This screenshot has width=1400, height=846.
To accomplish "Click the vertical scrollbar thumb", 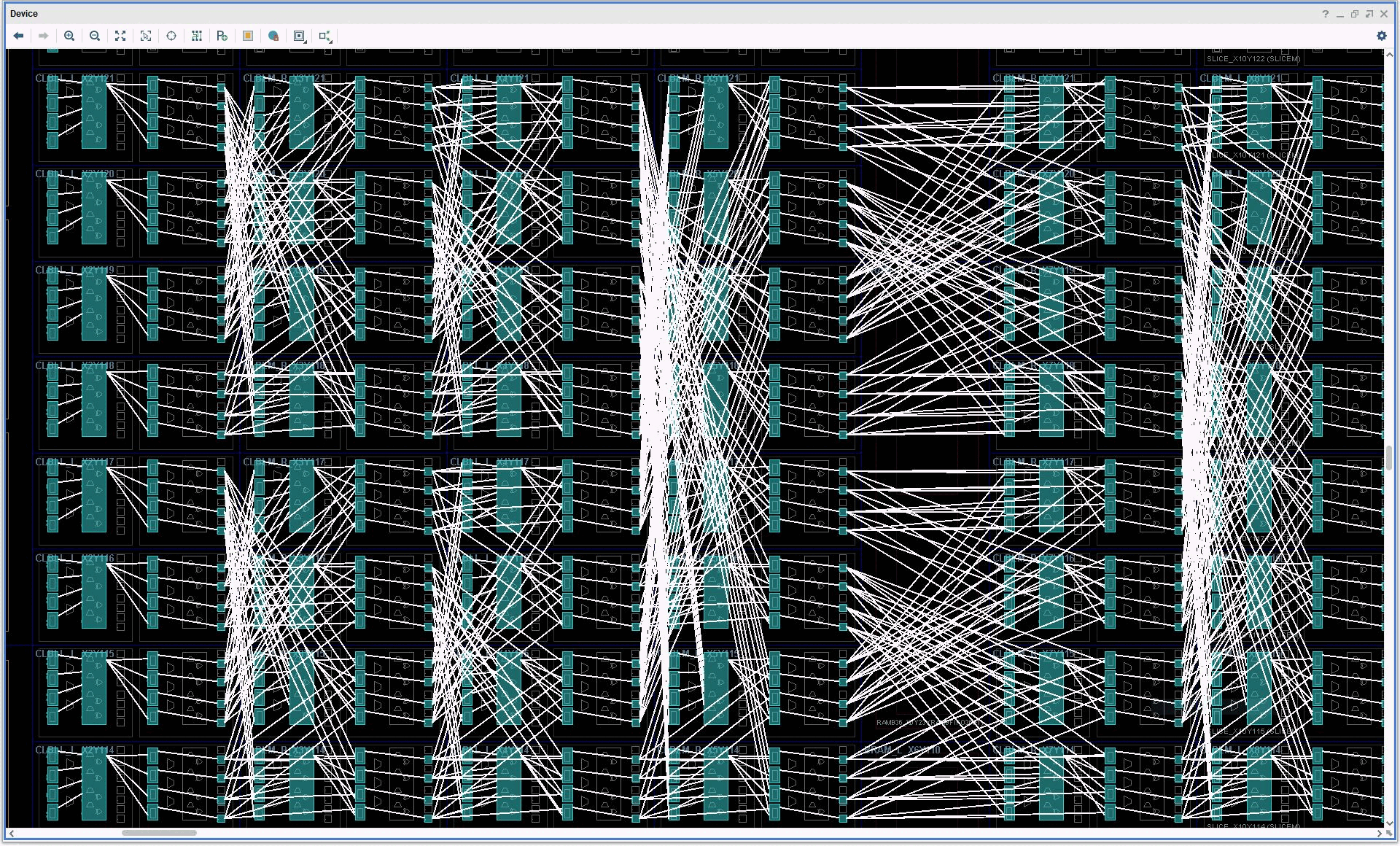I will point(1389,458).
